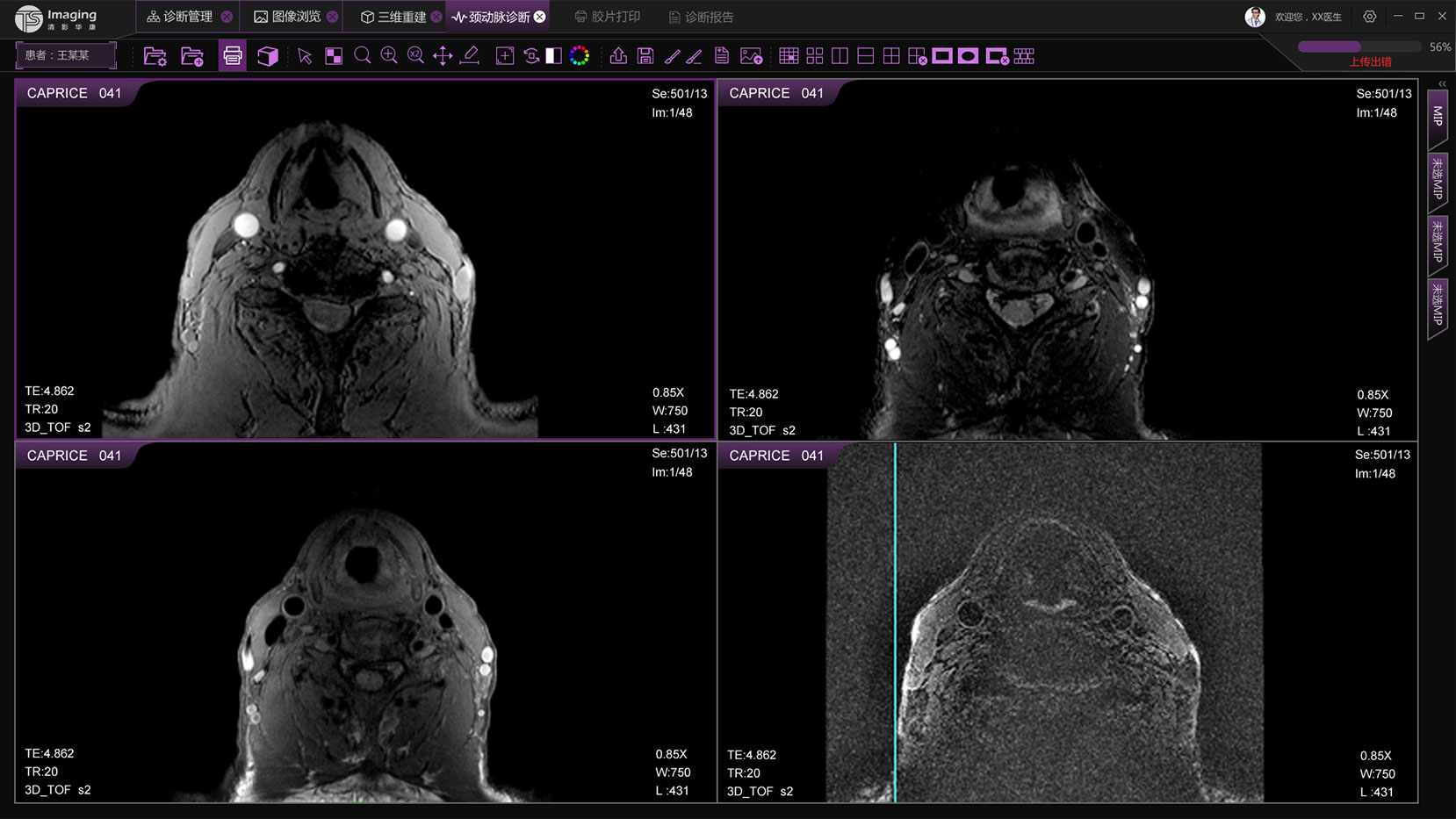Click the upload progress bar at 56%

tap(1359, 47)
